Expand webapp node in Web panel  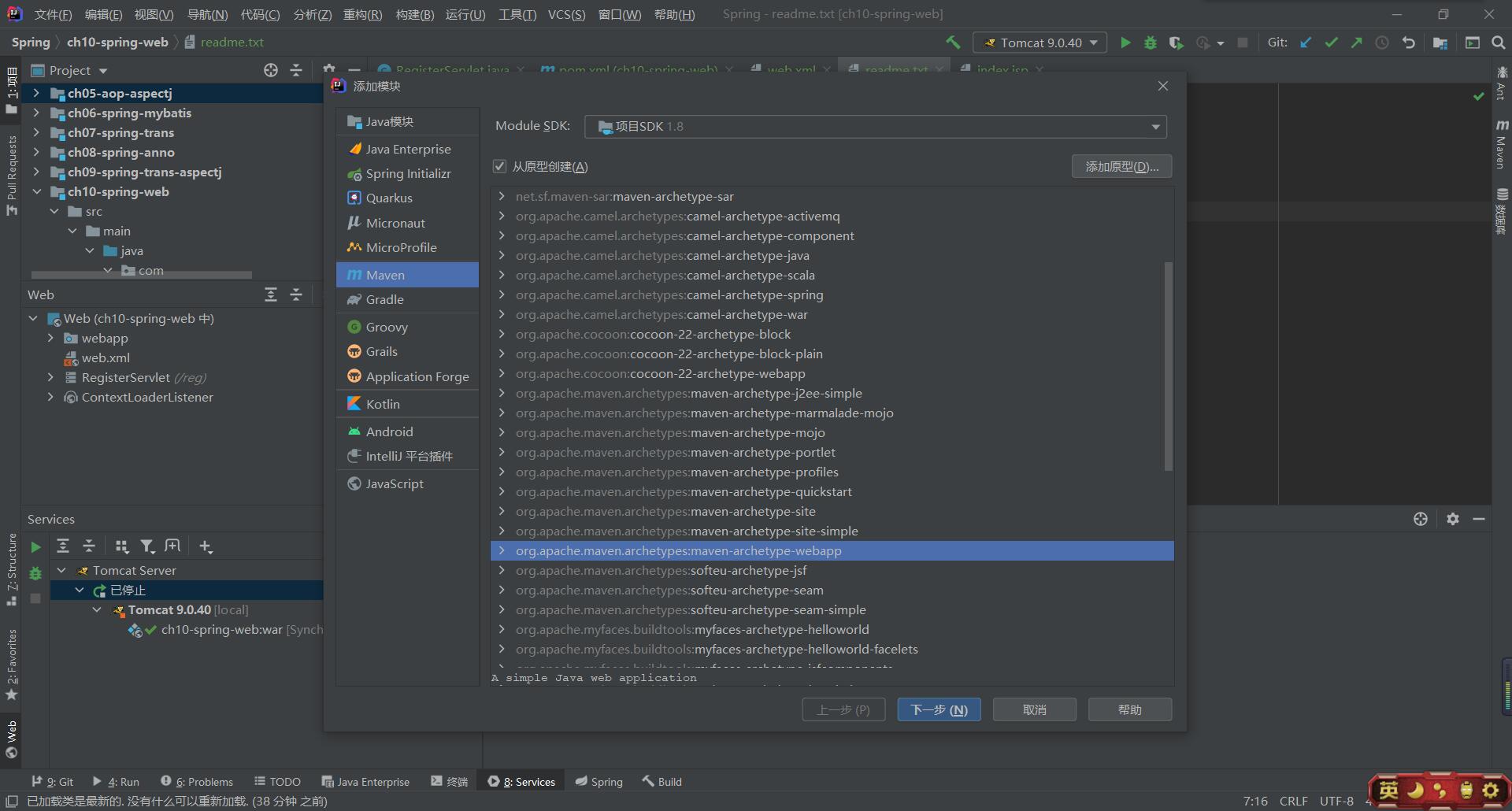tap(50, 338)
